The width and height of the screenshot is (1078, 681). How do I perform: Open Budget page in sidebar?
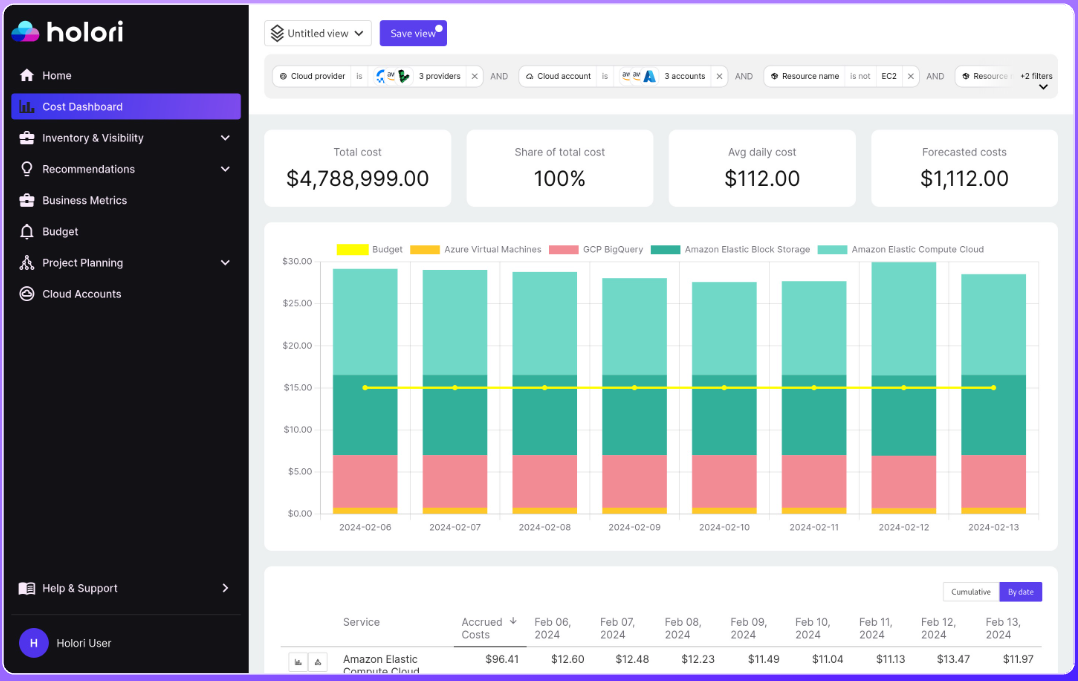pyautogui.click(x=126, y=232)
